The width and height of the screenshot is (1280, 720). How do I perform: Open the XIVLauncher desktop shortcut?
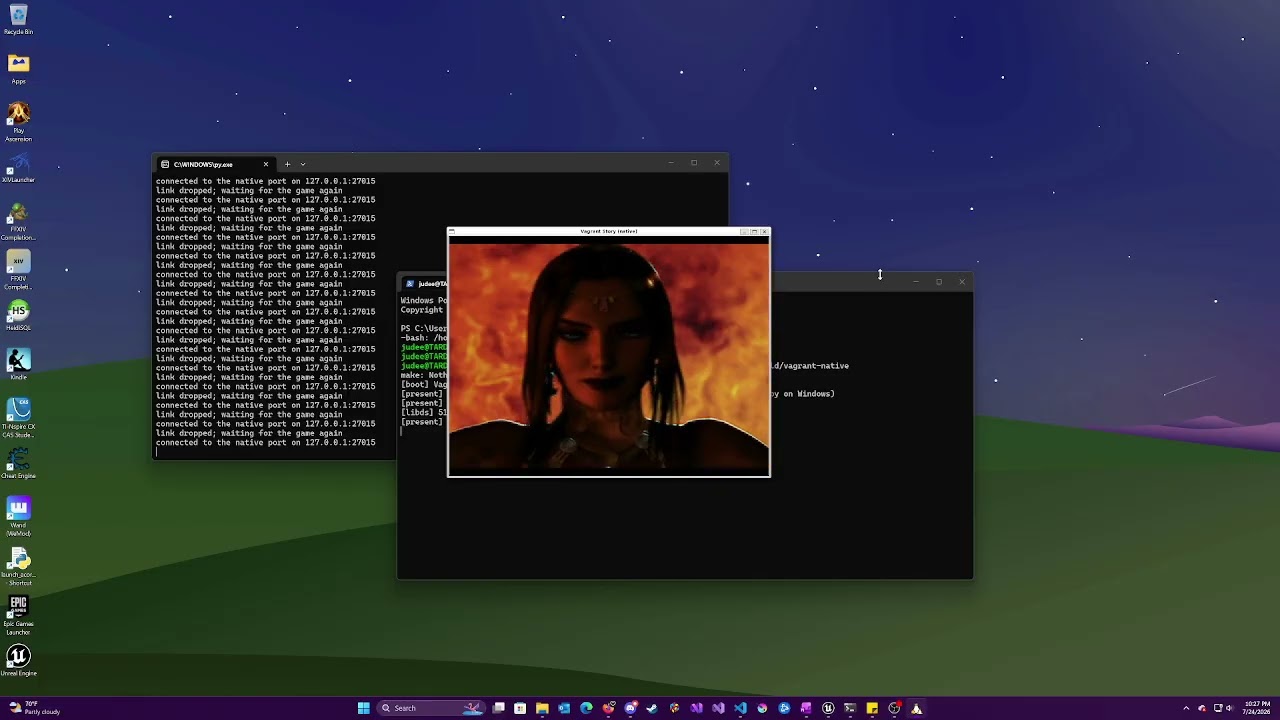tap(18, 167)
